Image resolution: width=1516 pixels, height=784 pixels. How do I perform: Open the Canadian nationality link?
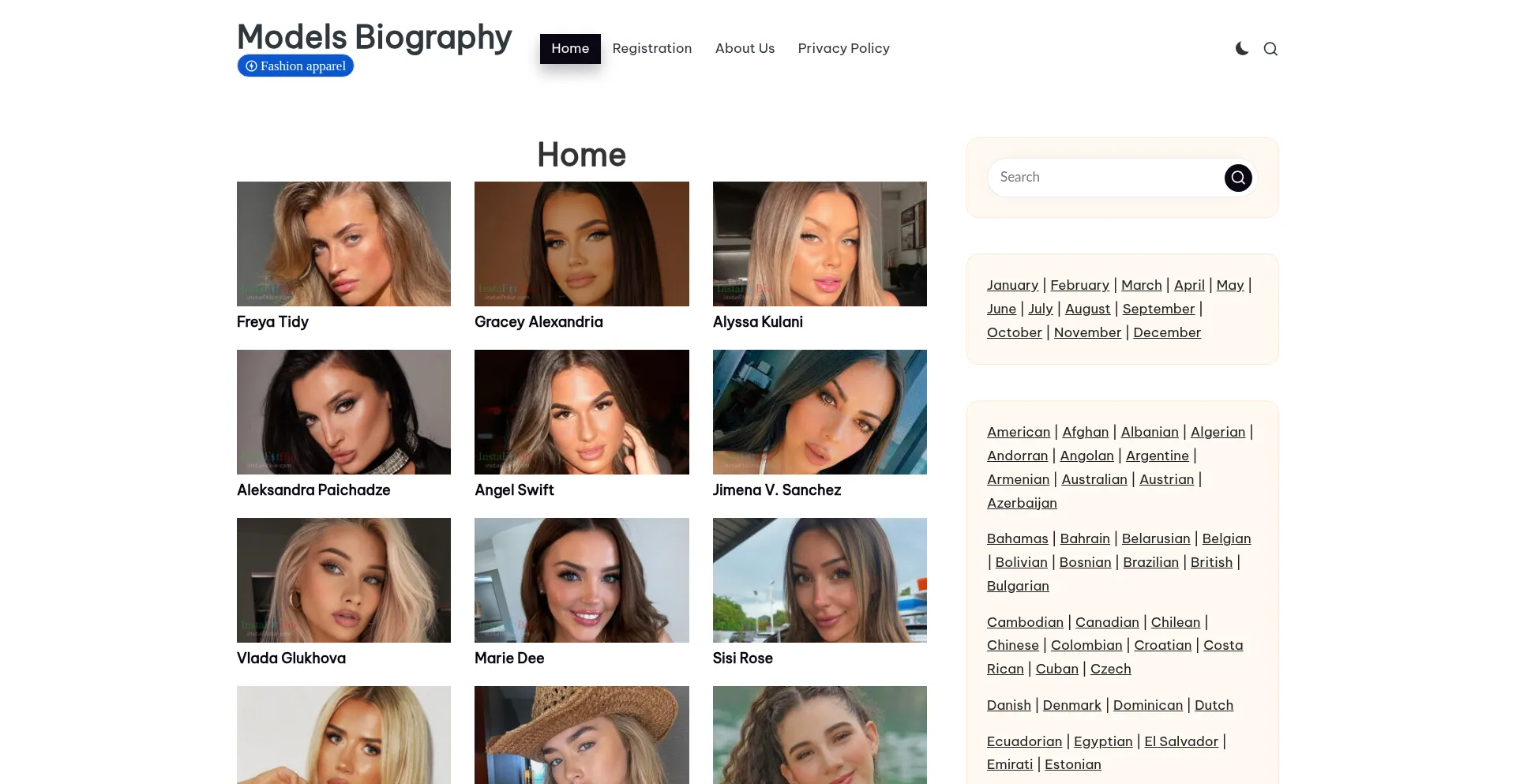tap(1107, 622)
